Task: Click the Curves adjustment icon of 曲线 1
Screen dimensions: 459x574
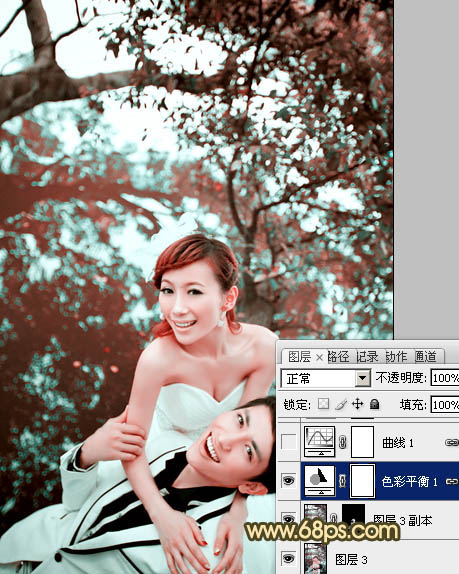Action: click(320, 442)
